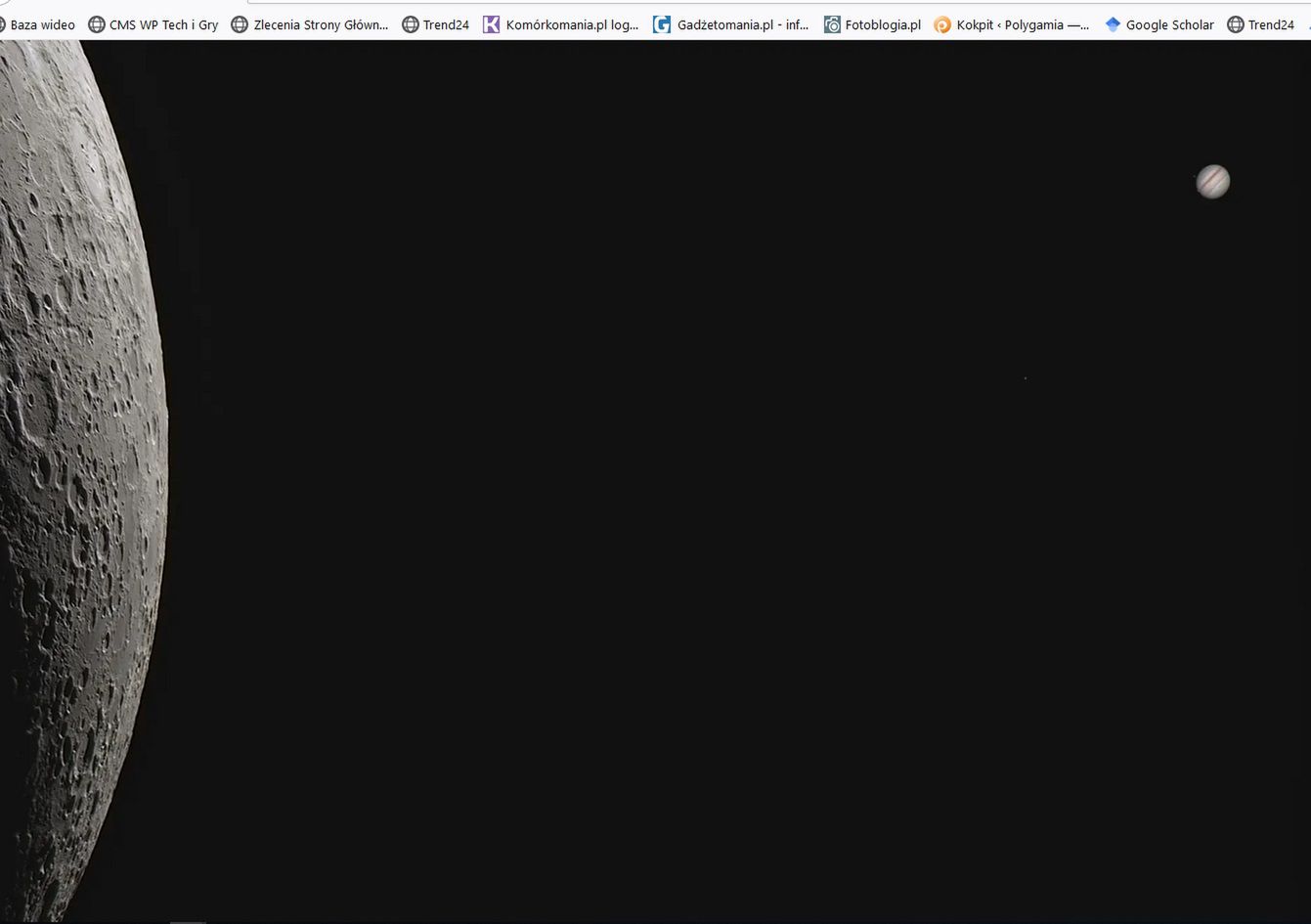This screenshot has height=924, width=1311.
Task: Open the Zlecenia Strony Główn... bookmark
Action: [310, 24]
